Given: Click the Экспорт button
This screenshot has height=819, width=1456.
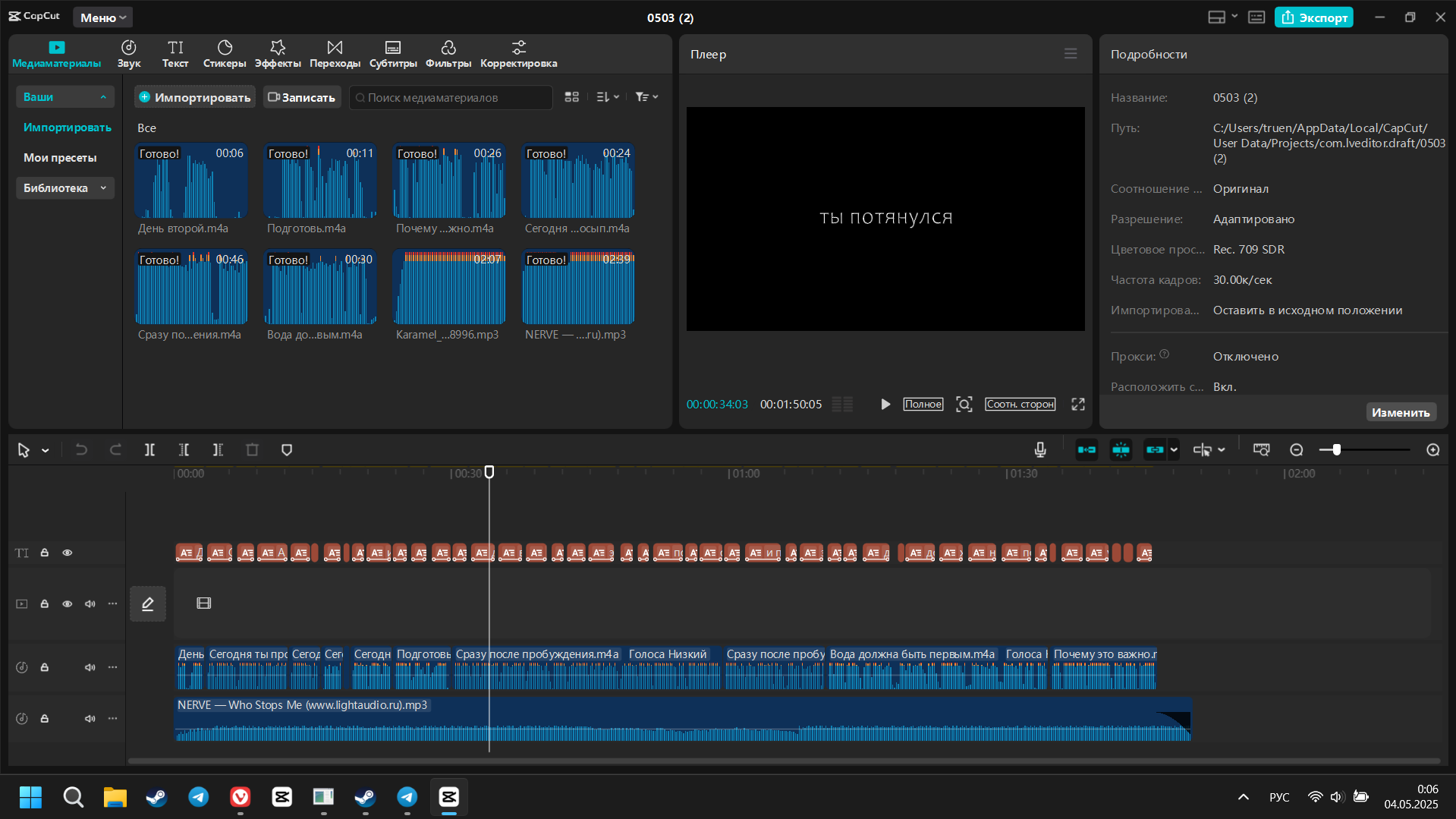Looking at the screenshot, I should click(x=1314, y=17).
